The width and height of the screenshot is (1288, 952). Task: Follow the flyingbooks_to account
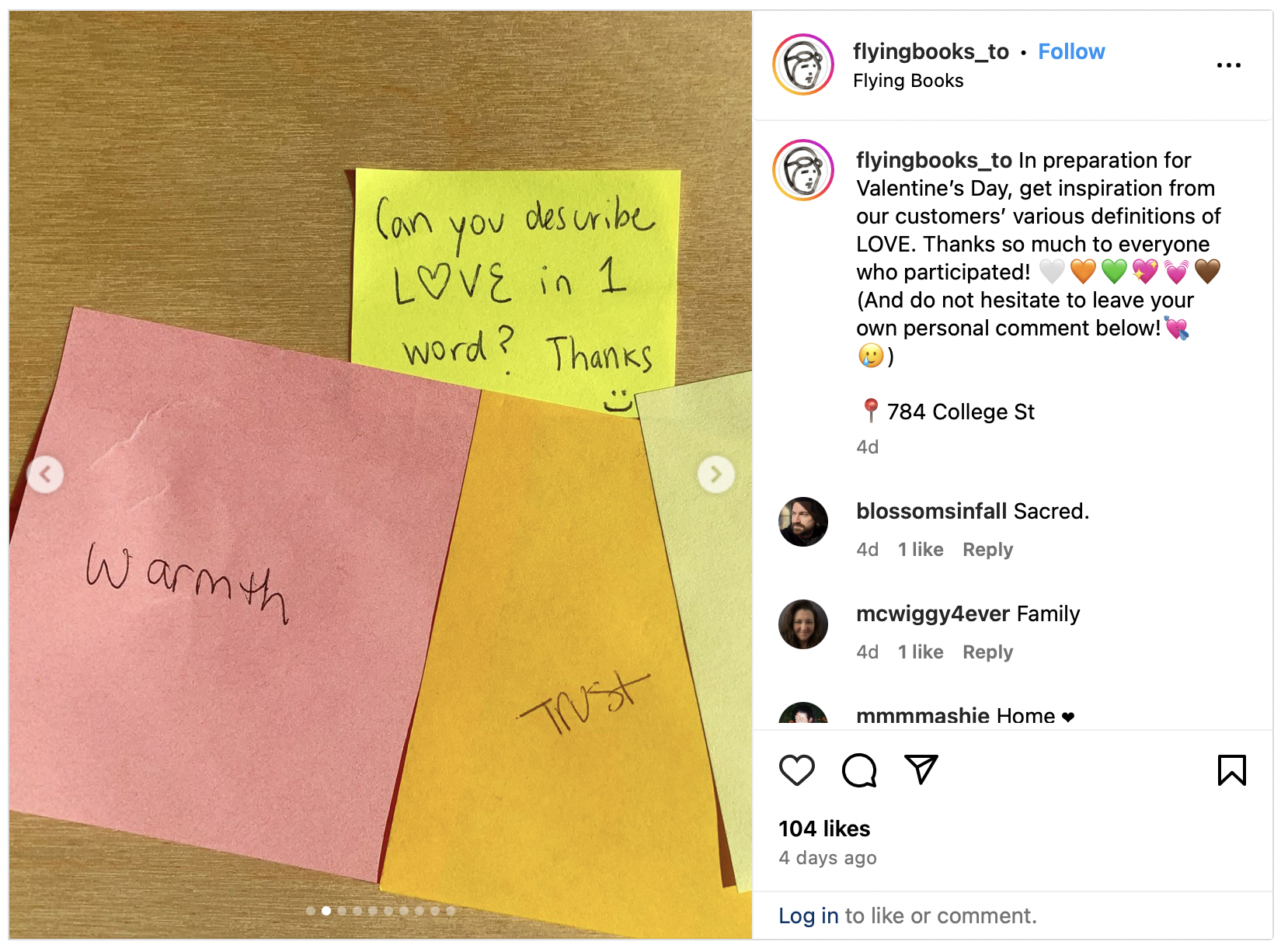1071,51
